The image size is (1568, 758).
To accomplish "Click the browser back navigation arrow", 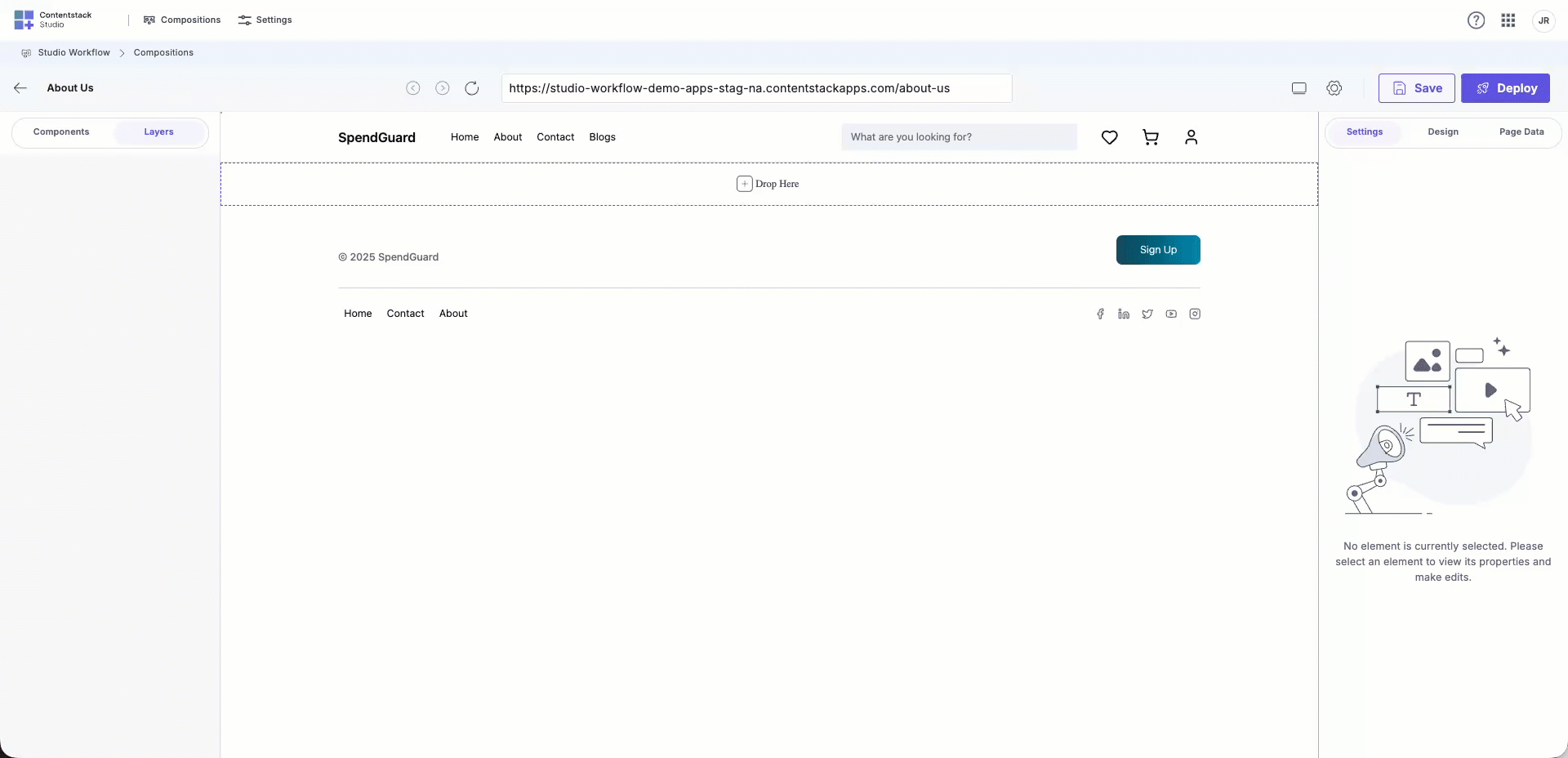I will pyautogui.click(x=413, y=88).
